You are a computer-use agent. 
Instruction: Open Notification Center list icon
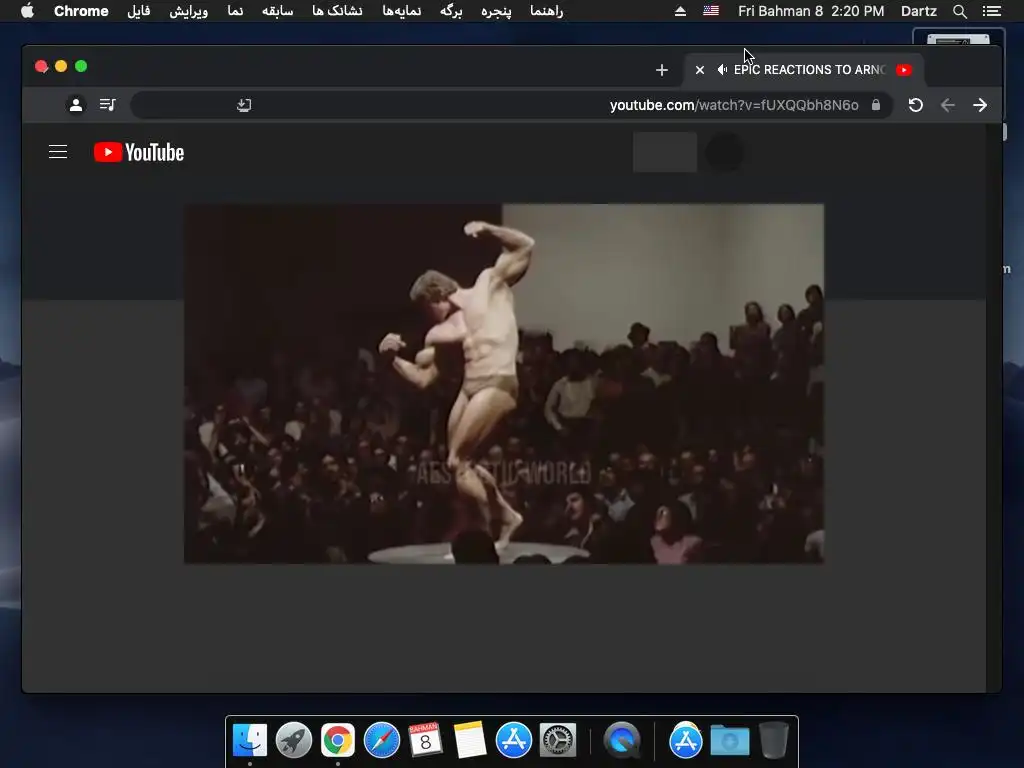(x=991, y=11)
